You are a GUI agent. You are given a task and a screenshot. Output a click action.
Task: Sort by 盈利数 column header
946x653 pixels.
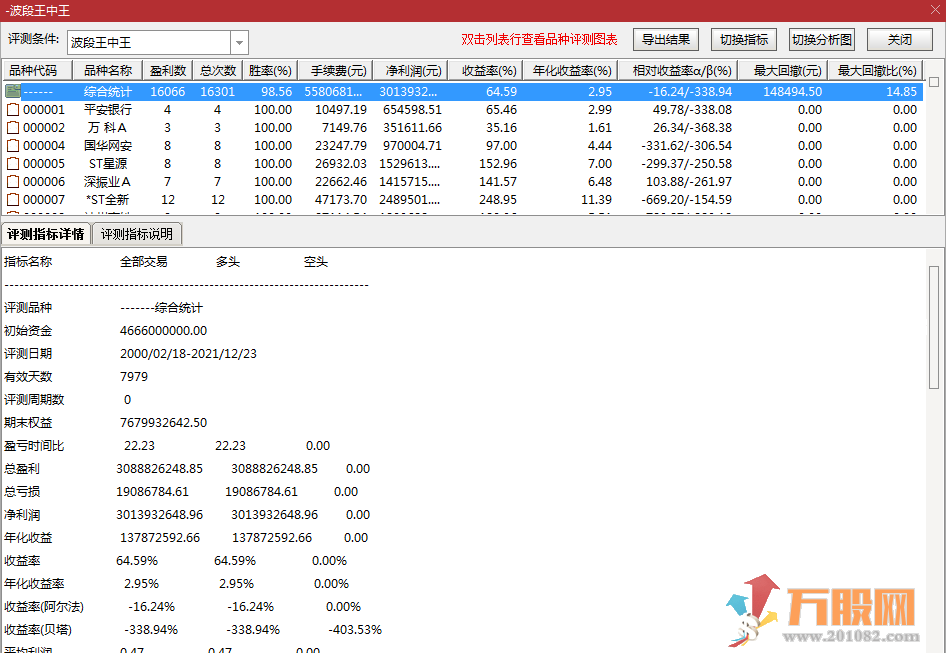click(x=168, y=71)
